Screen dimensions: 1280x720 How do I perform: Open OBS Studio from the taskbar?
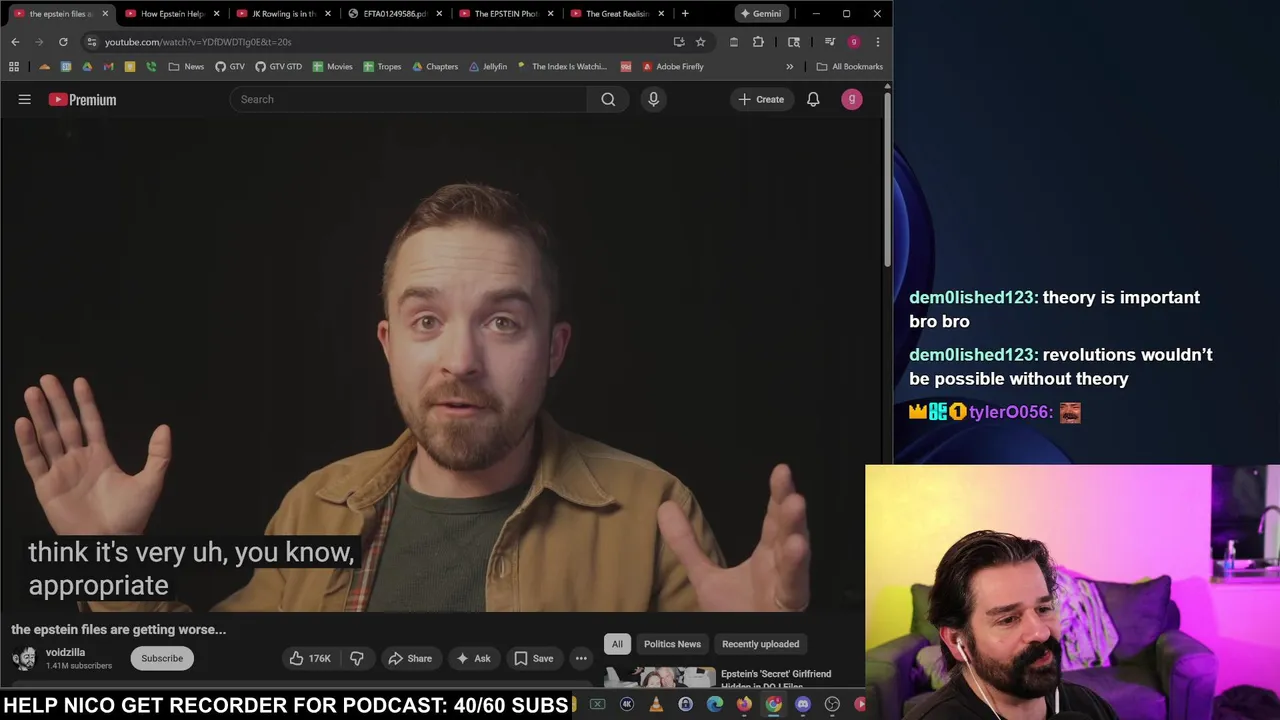[x=832, y=704]
